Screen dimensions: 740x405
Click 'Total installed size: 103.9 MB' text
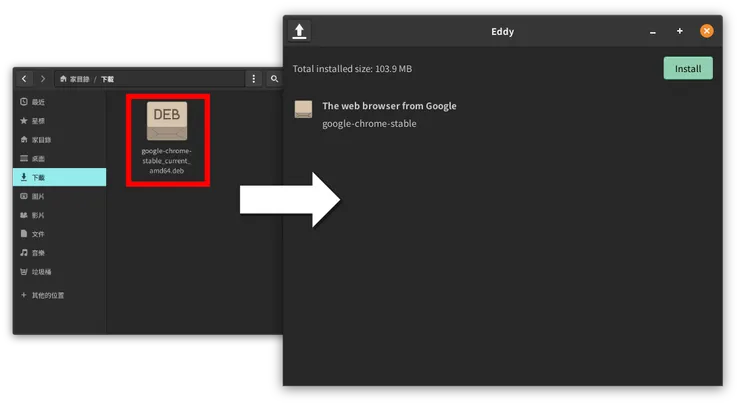[x=352, y=69]
